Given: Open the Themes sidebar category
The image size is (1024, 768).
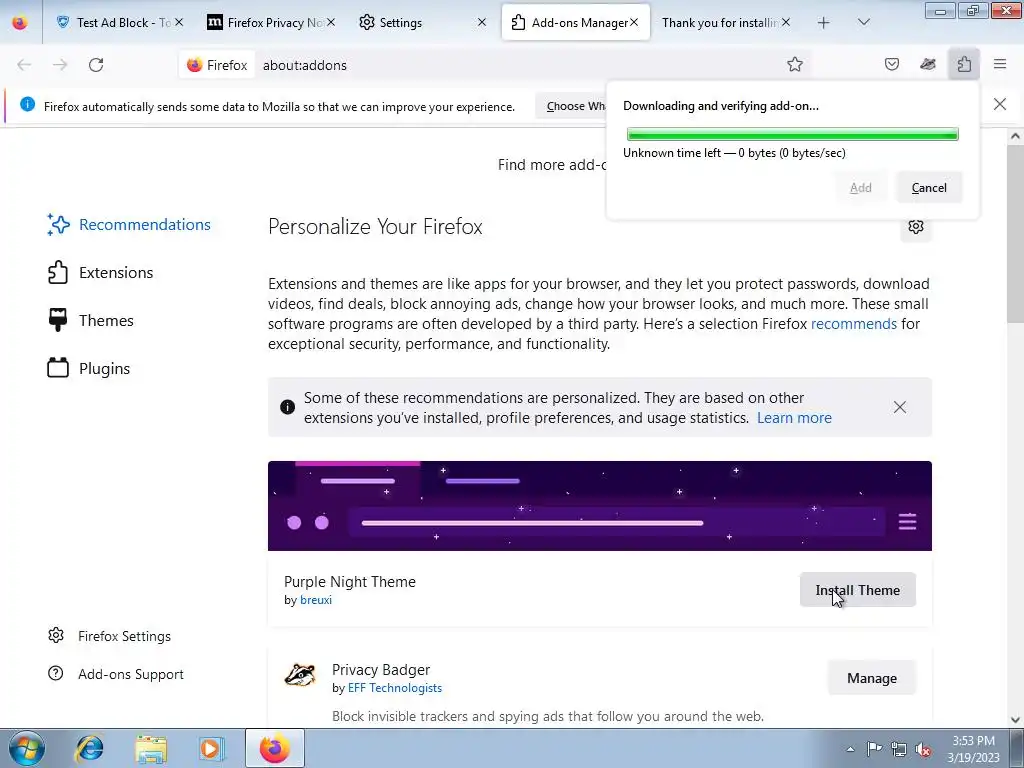Looking at the screenshot, I should click(x=90, y=321).
